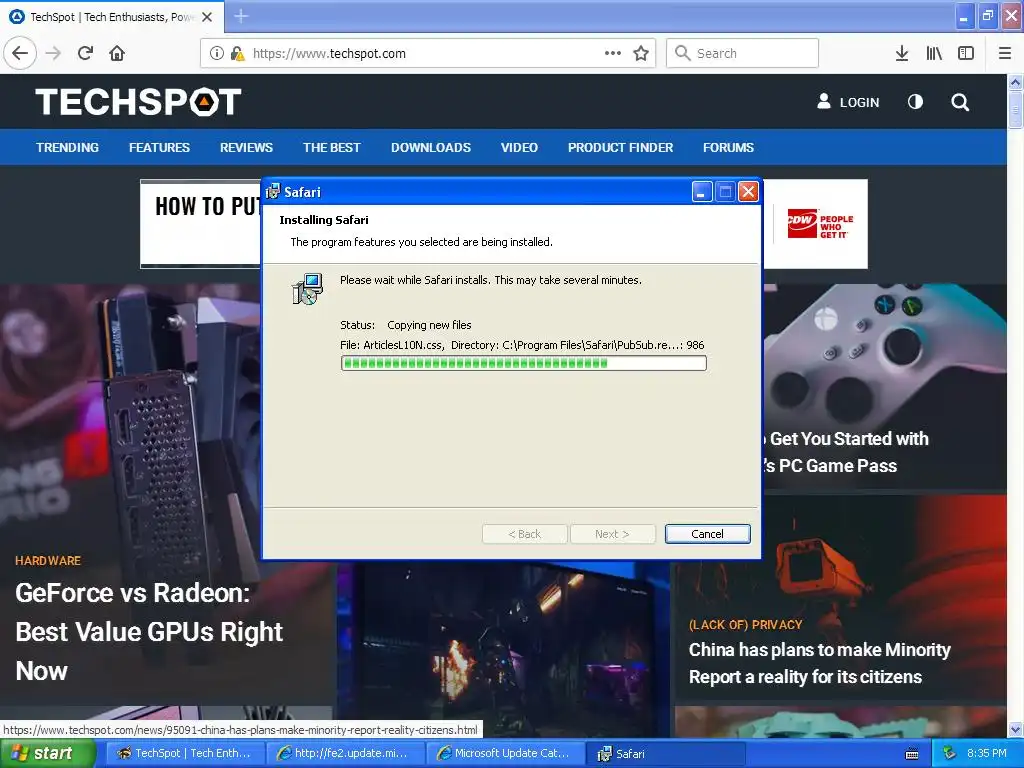This screenshot has height=768, width=1024.
Task: Open China Minority Report article headline
Action: point(820,663)
